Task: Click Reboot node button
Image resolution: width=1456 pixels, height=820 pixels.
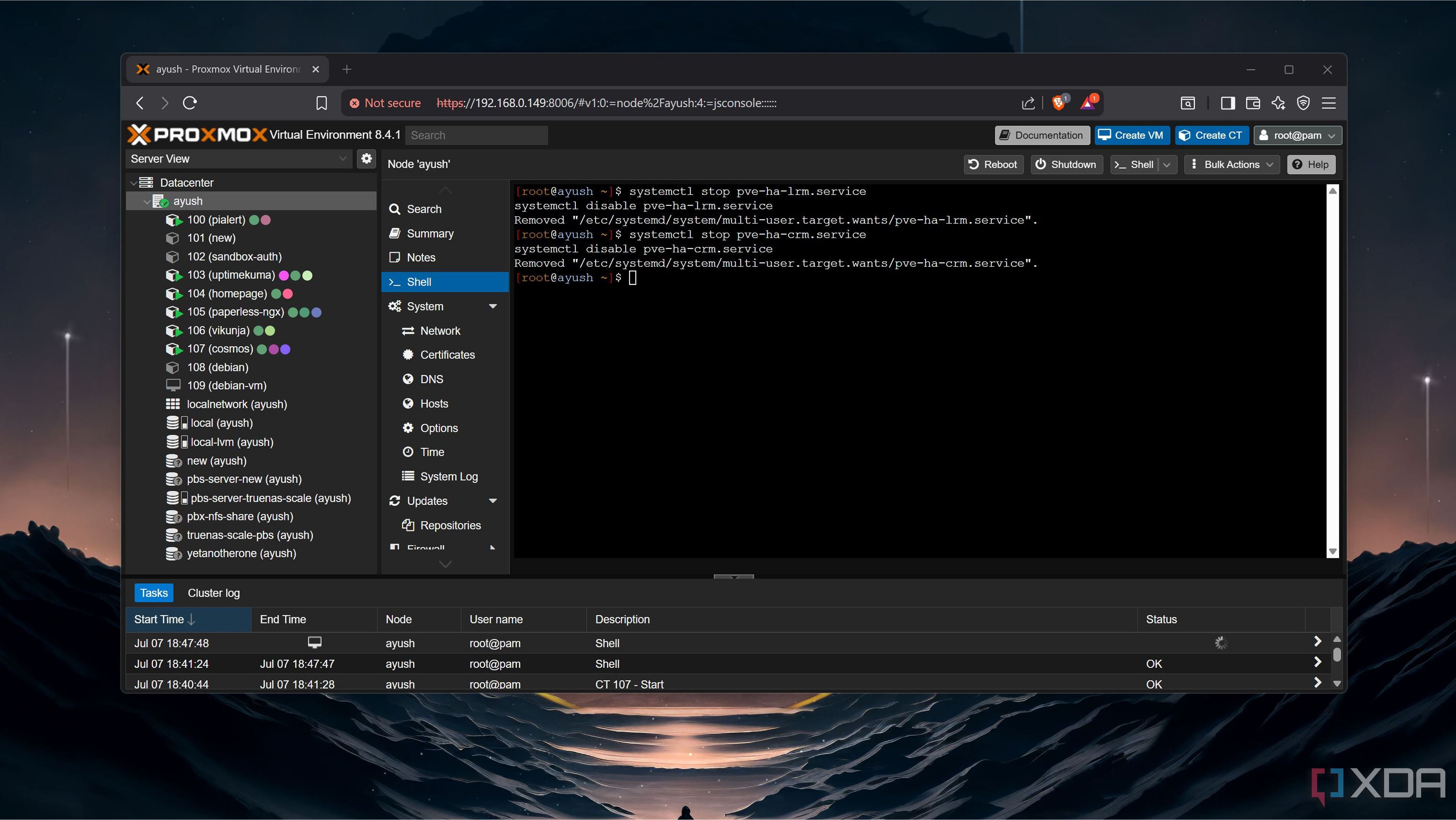Action: 993,165
